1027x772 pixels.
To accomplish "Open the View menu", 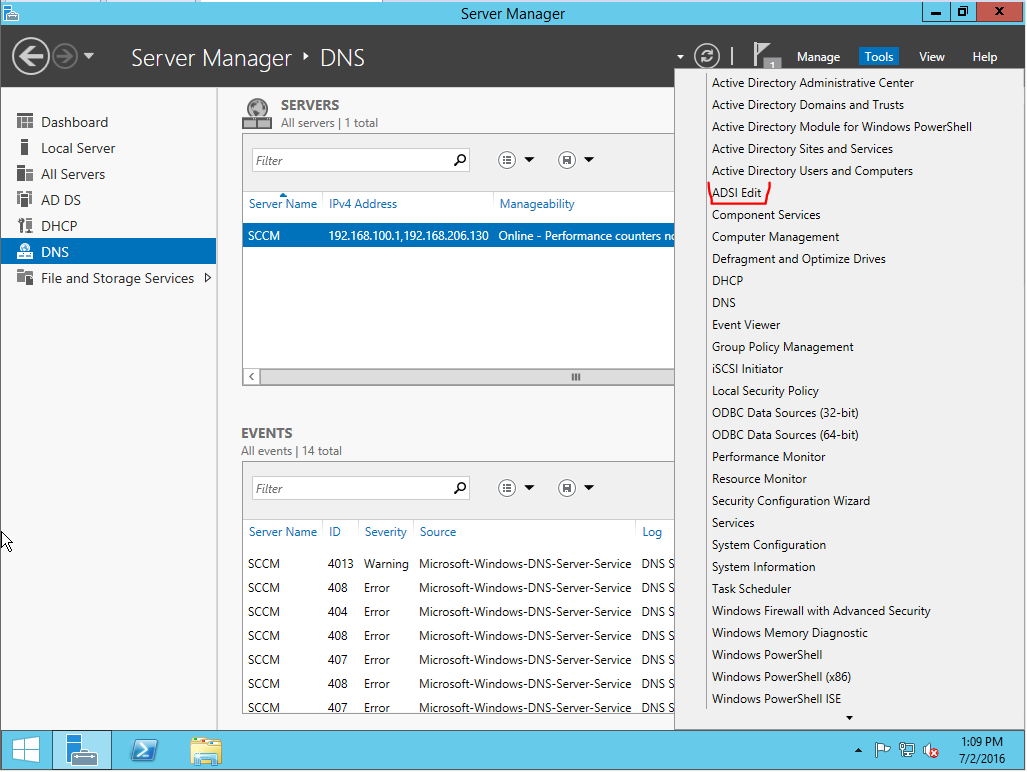I will pos(931,57).
